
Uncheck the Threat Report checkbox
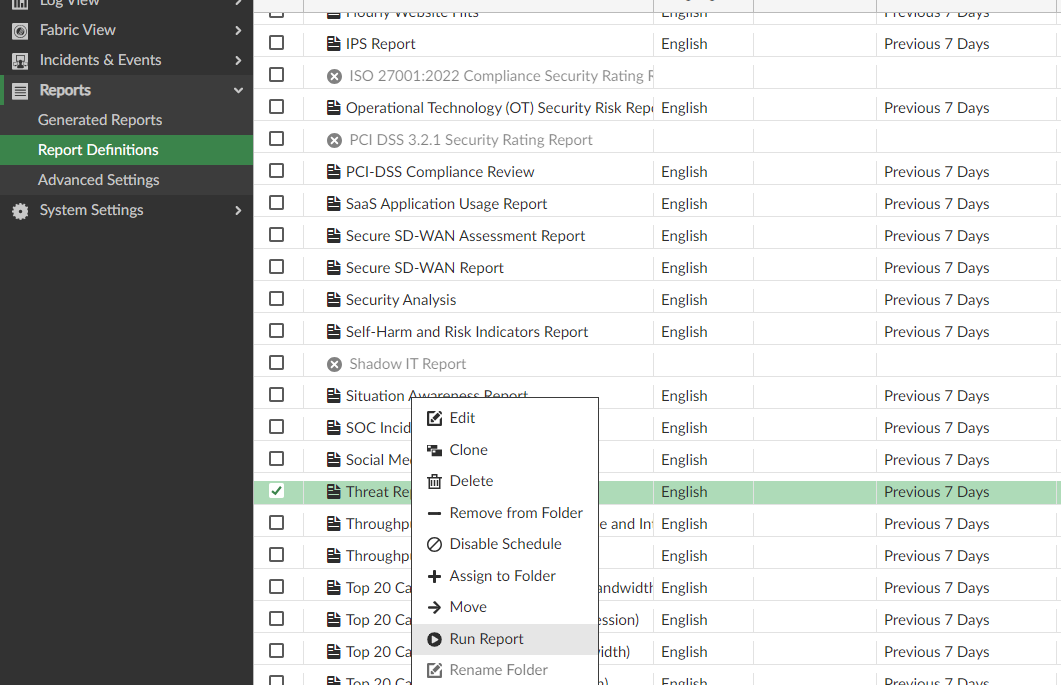(x=276, y=491)
